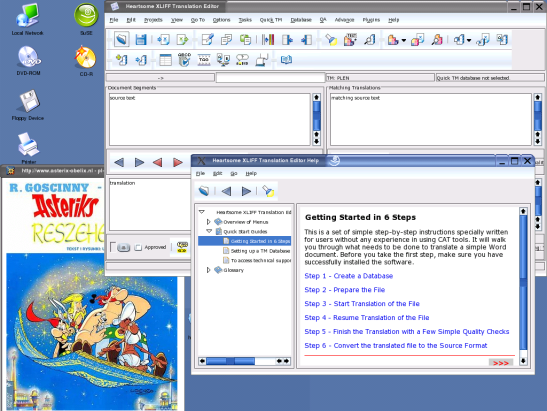547x411 pixels.
Task: Open the DVD-ROM desktop icon
Action: click(29, 61)
